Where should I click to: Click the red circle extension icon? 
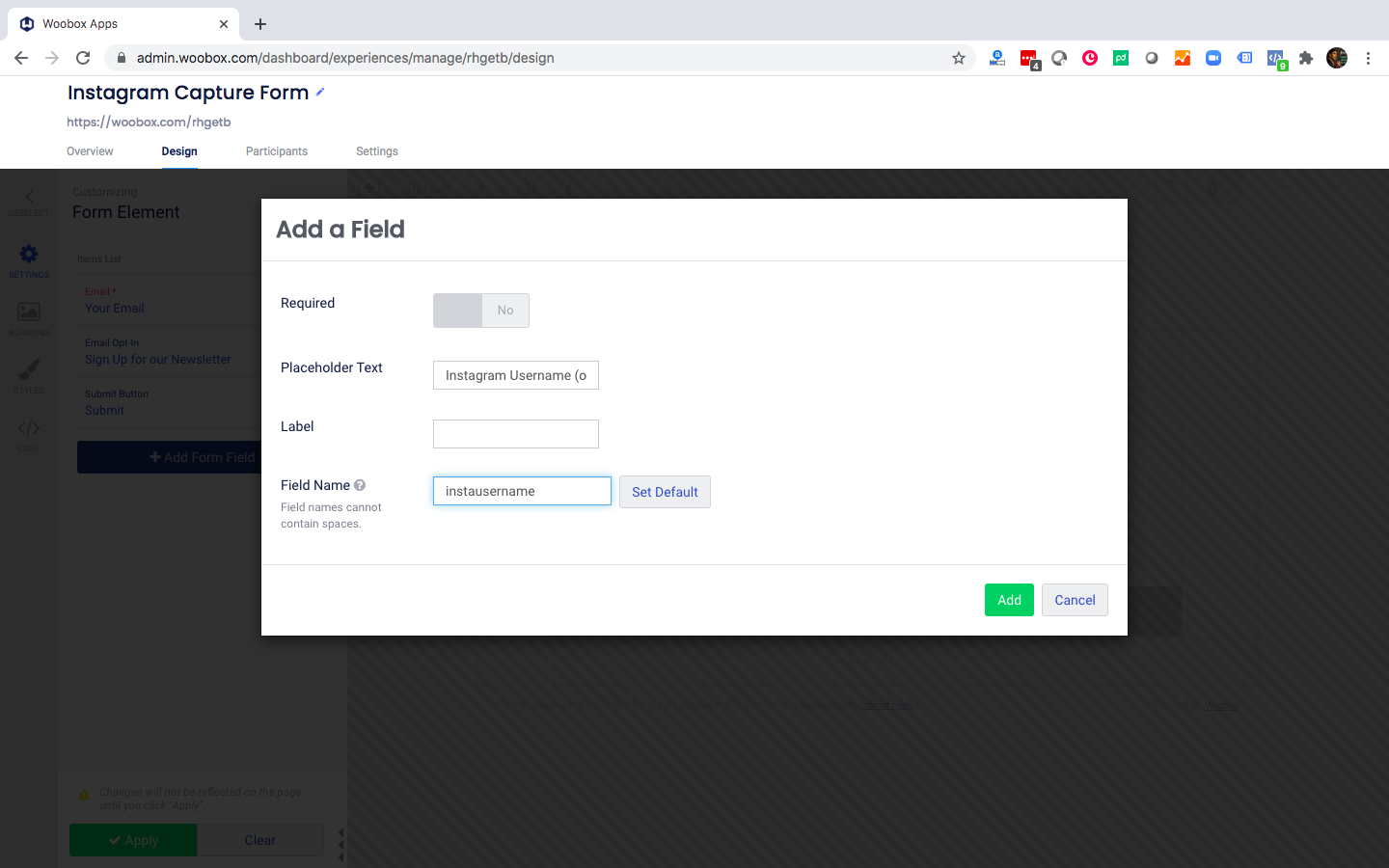coord(1090,58)
